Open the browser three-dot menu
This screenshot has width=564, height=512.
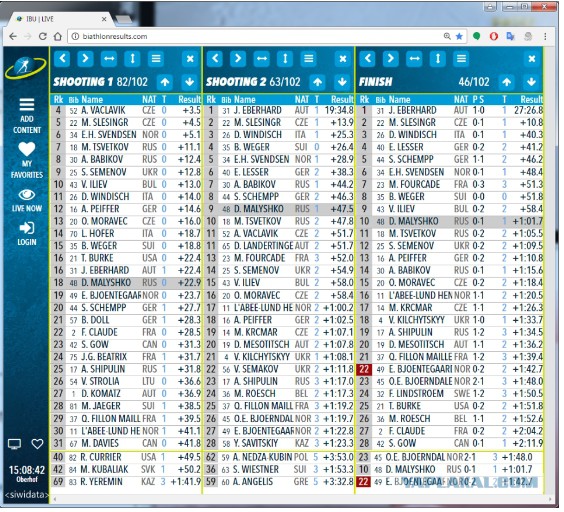(545, 36)
